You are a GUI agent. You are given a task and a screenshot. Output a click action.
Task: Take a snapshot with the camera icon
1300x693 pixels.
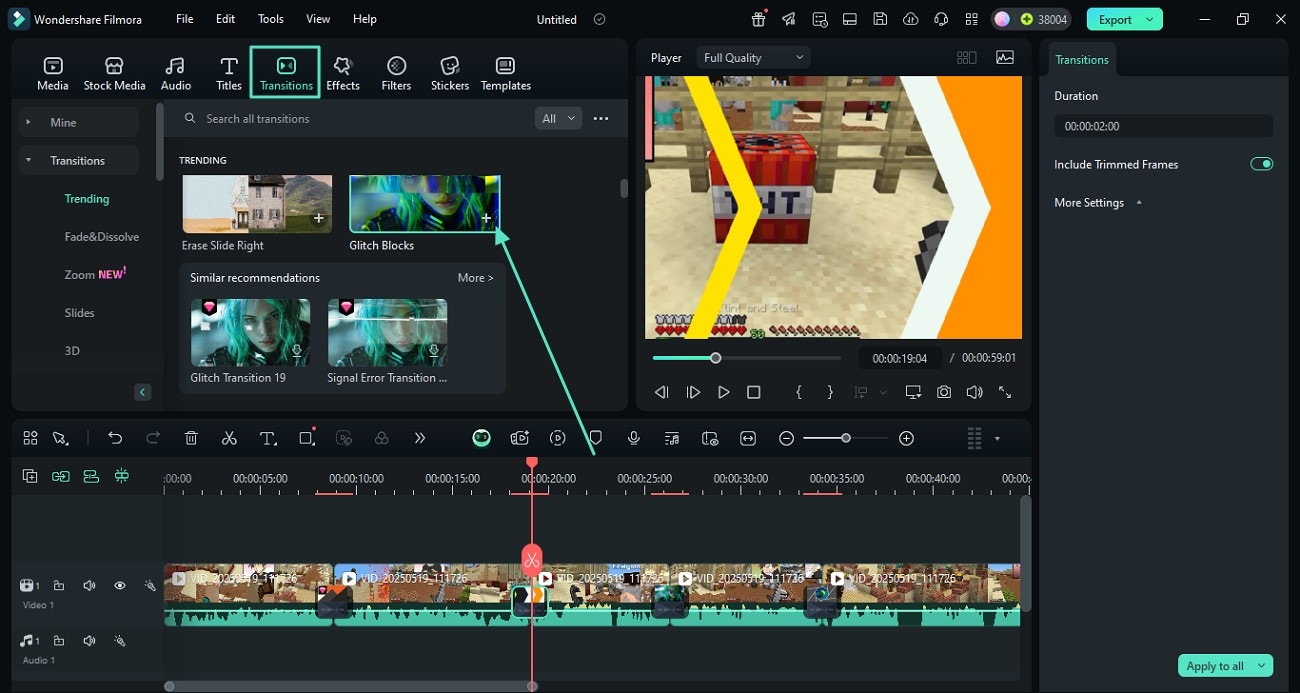(x=944, y=392)
